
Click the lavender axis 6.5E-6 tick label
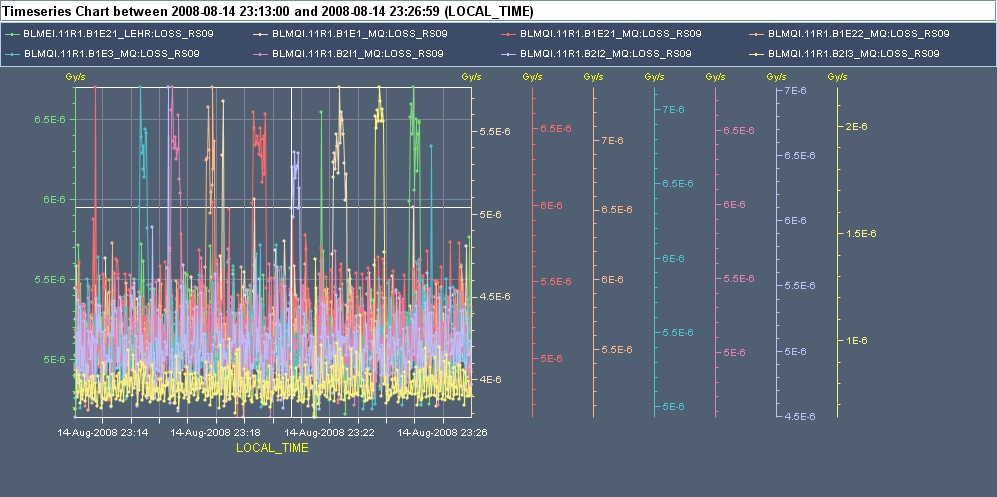[800, 156]
